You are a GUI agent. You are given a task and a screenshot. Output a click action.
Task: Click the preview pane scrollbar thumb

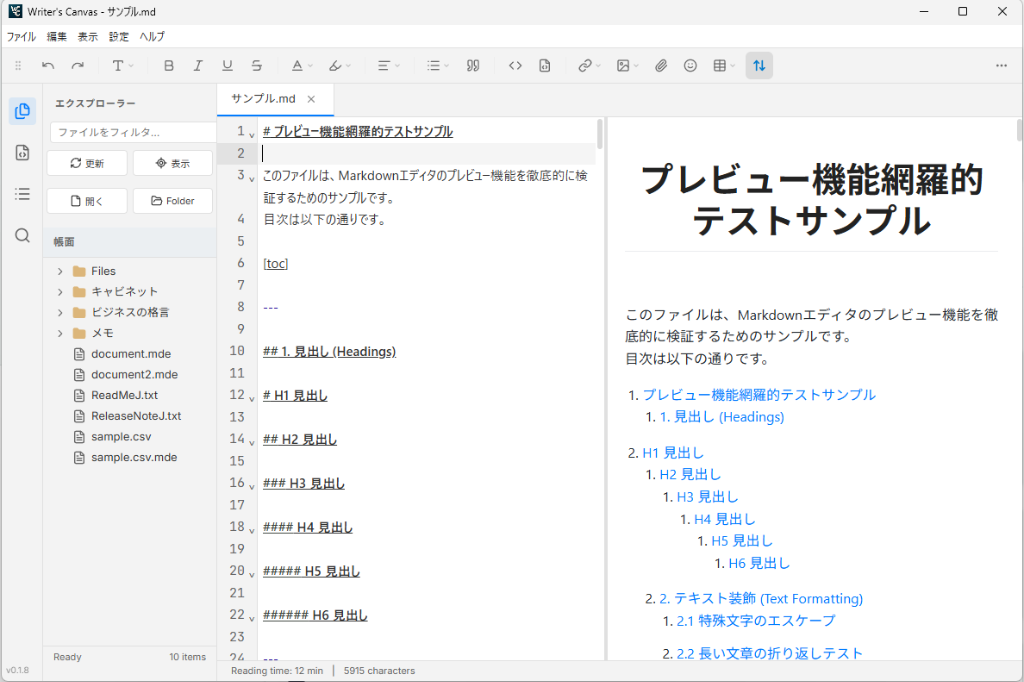[1019, 130]
